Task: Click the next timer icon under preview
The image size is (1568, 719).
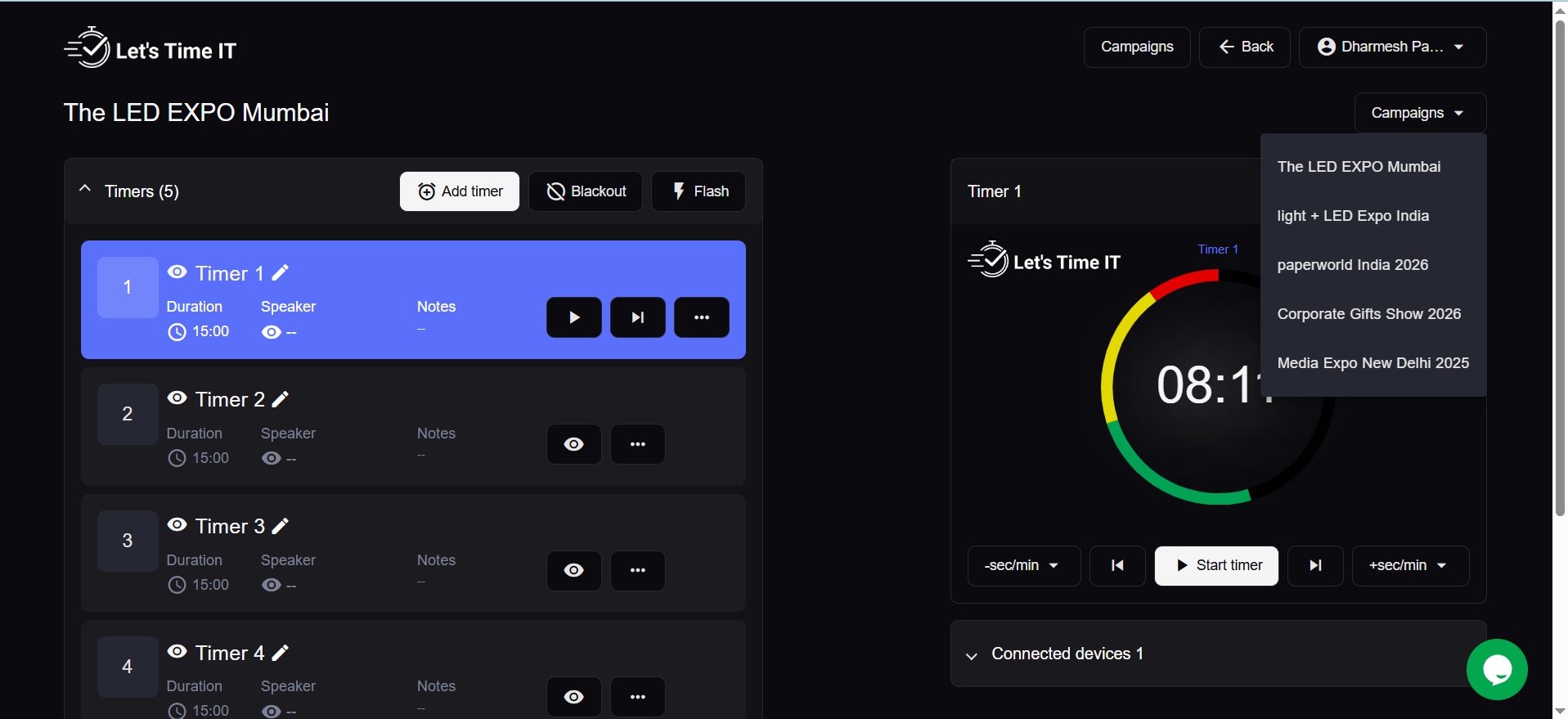Action: pos(1314,566)
